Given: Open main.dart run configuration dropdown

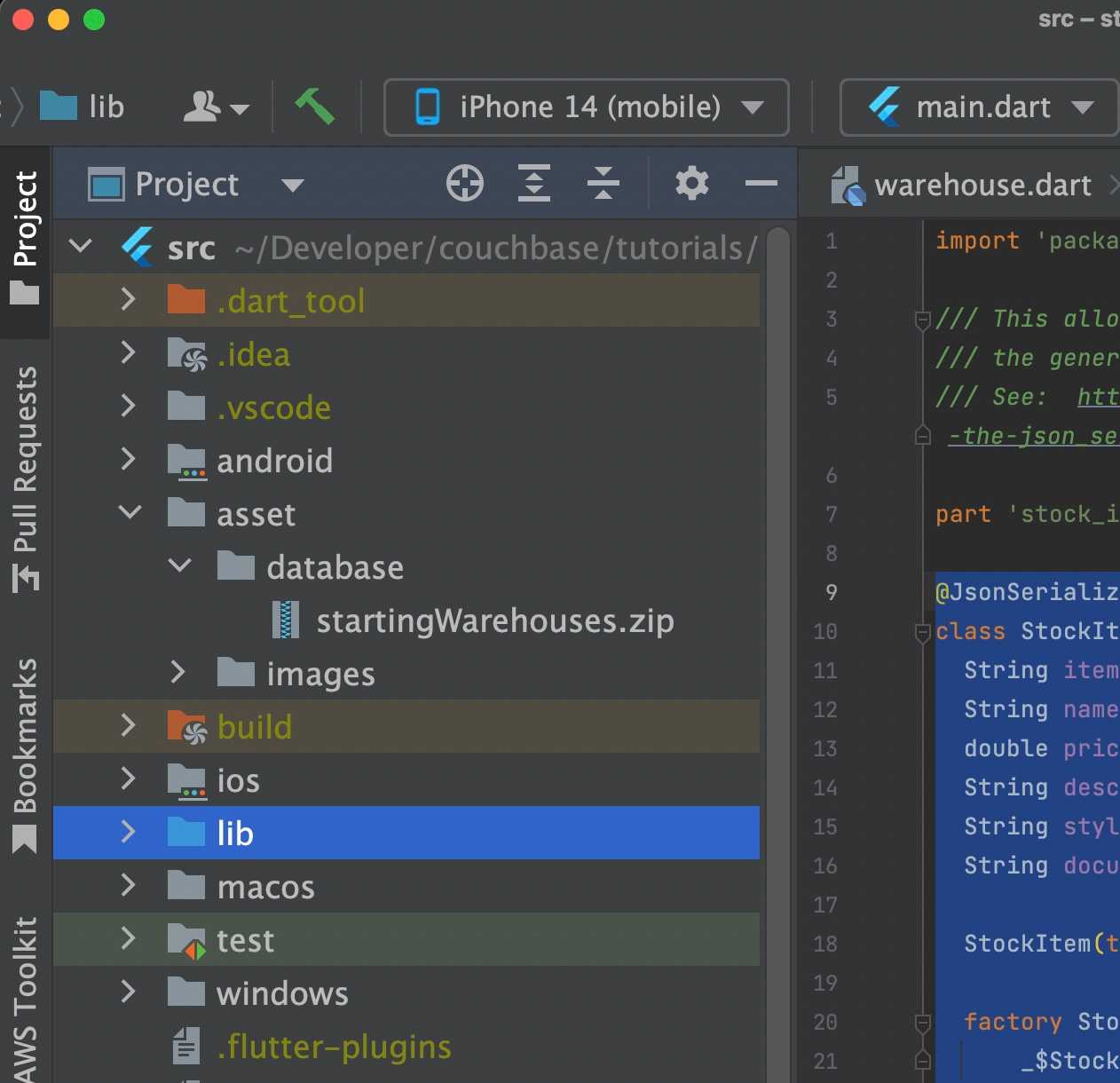Looking at the screenshot, I should pyautogui.click(x=980, y=107).
